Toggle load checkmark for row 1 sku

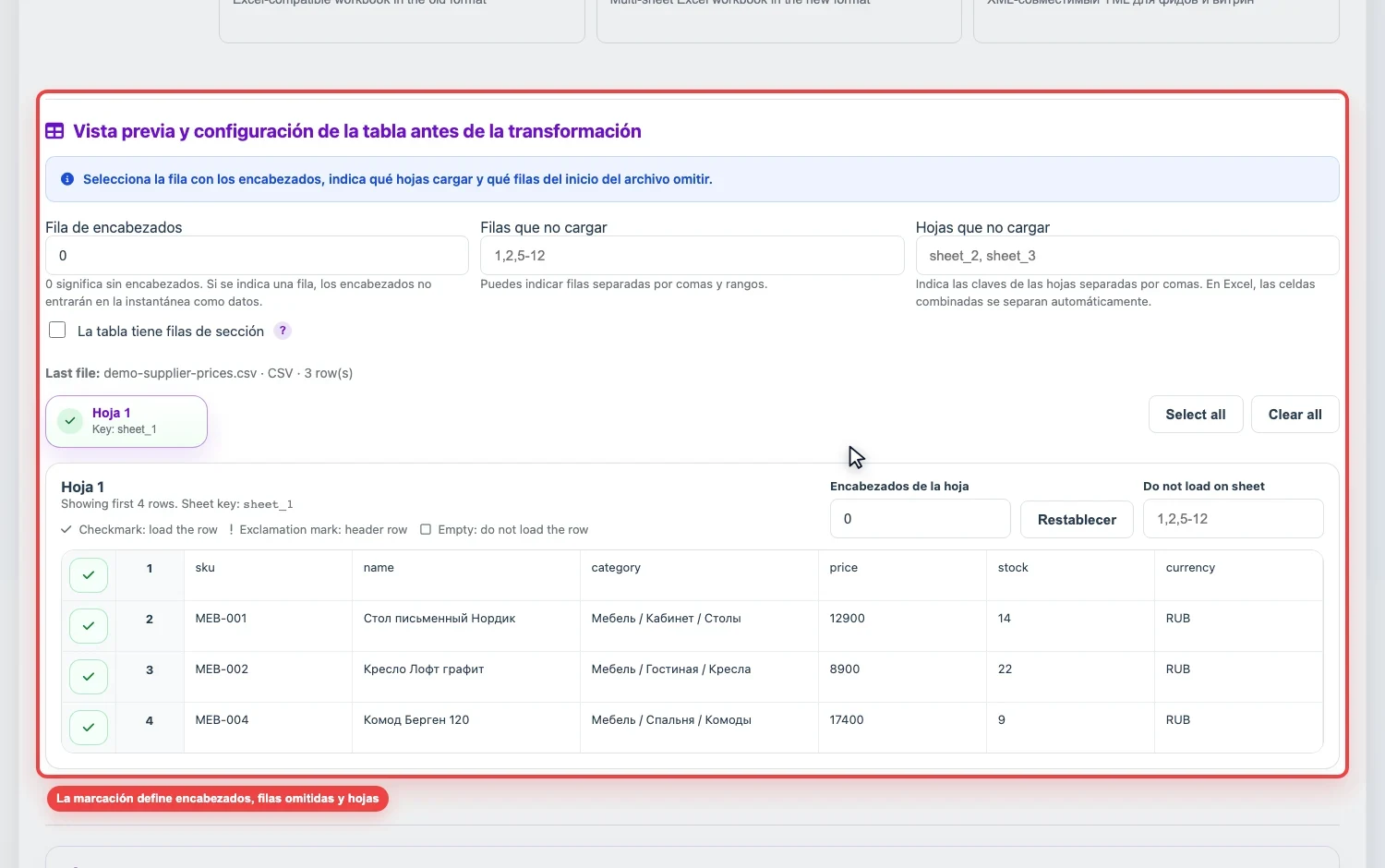89,575
